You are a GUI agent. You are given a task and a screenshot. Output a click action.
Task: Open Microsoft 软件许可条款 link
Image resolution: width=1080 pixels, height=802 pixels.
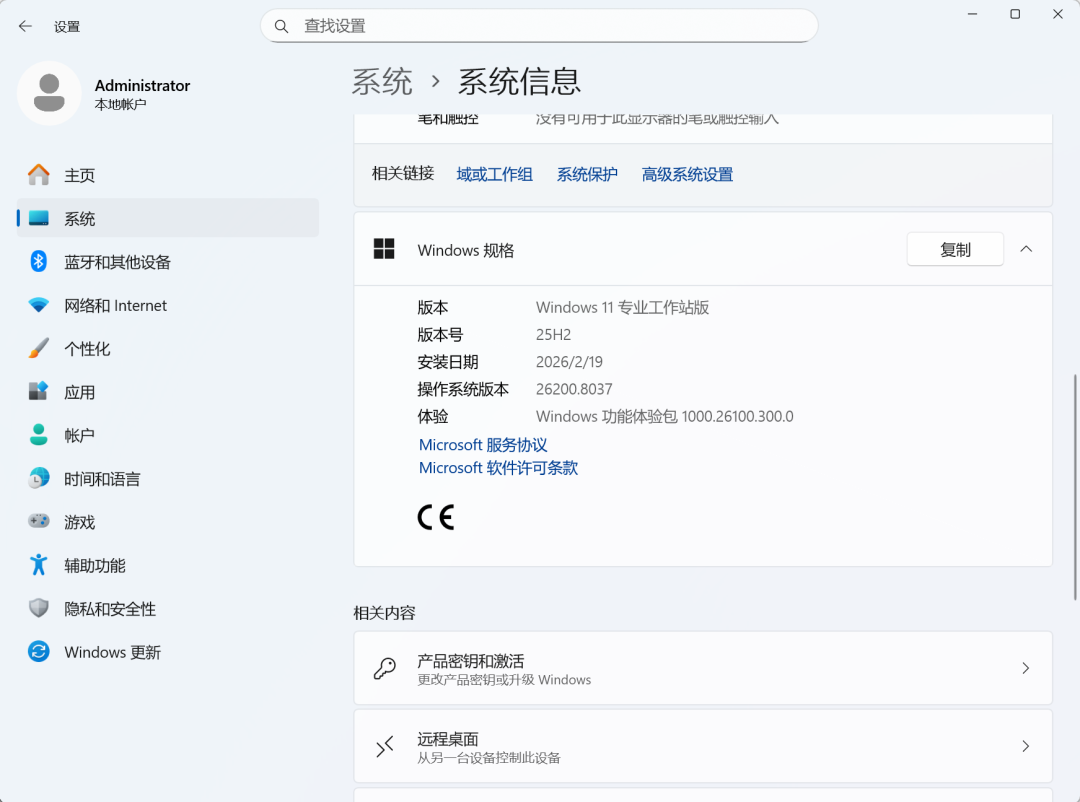498,468
